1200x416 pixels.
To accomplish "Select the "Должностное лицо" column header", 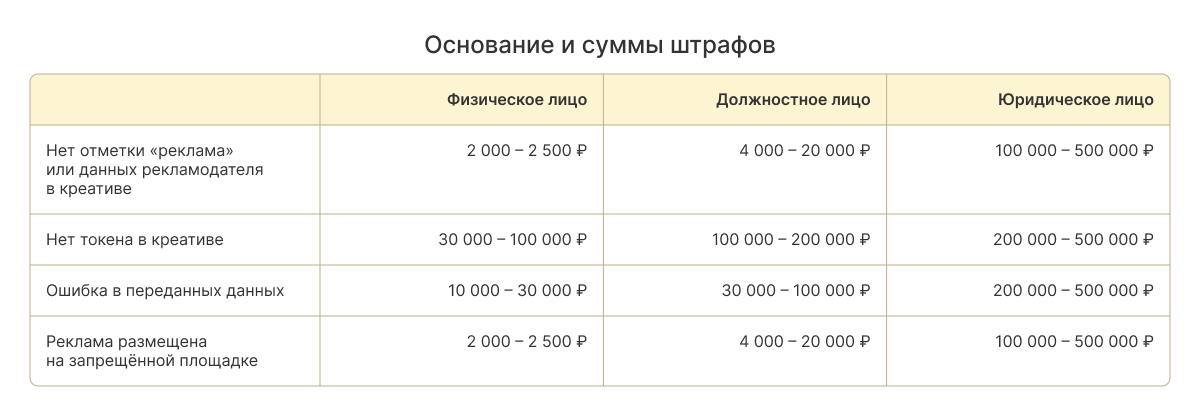I will click(x=793, y=100).
